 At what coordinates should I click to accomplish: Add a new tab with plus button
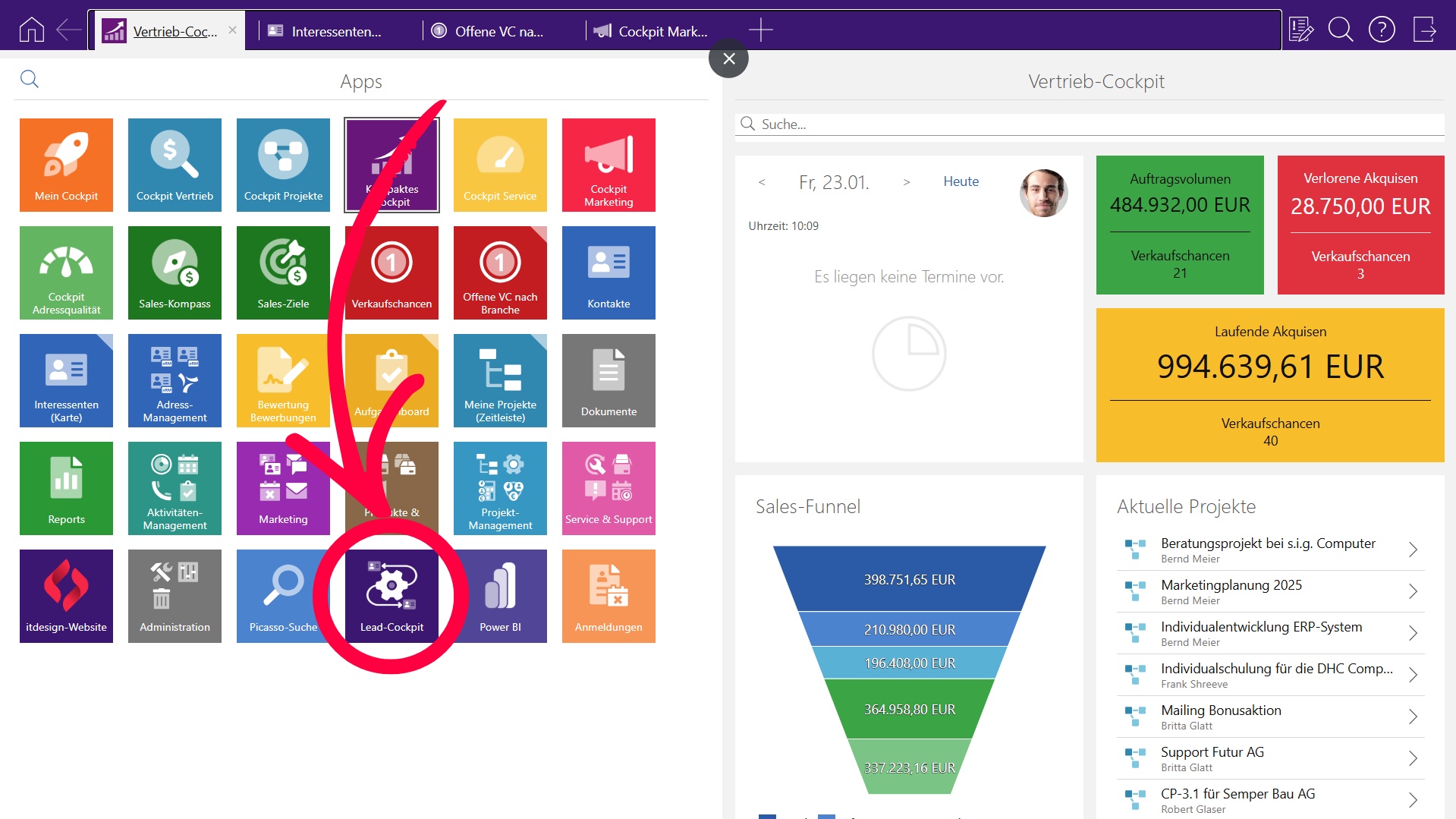(x=760, y=30)
